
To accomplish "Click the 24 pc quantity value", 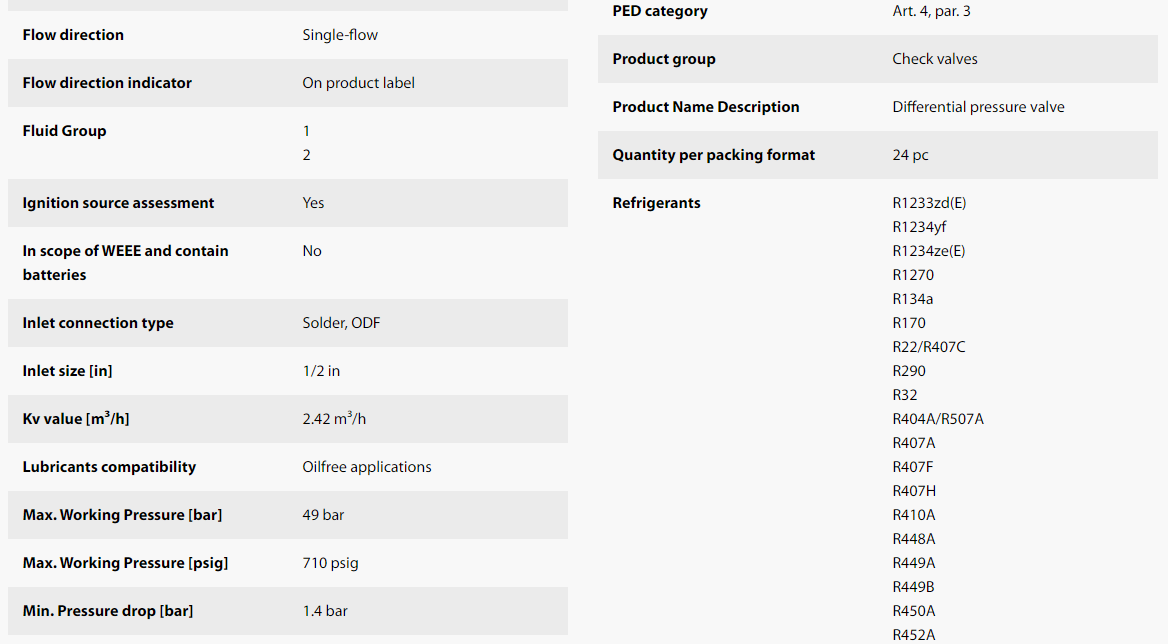I will [910, 155].
